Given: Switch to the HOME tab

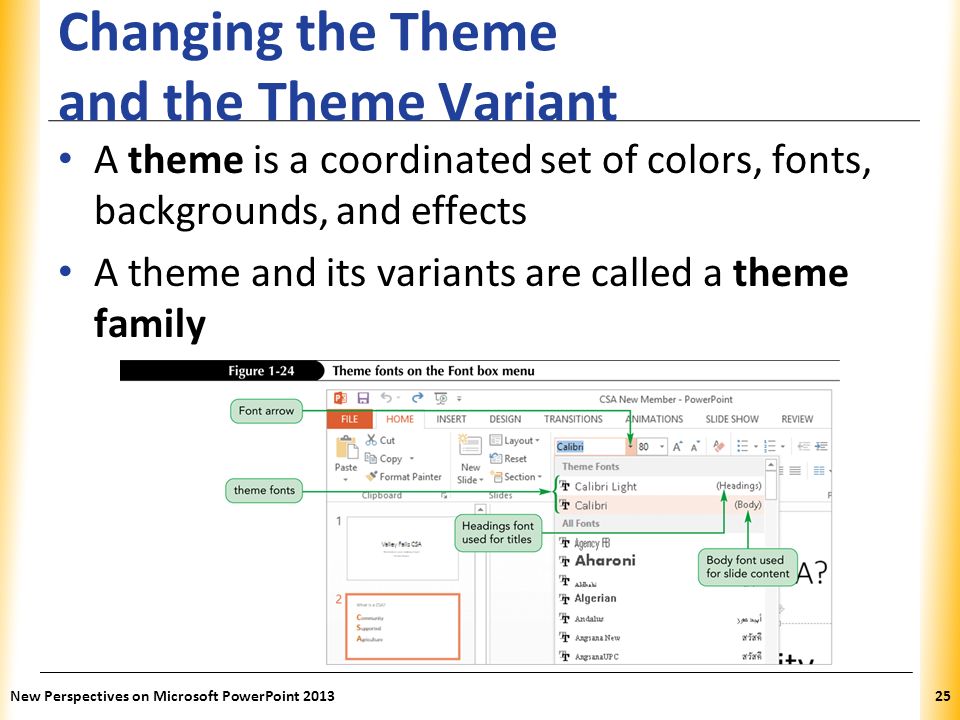Looking at the screenshot, I should (400, 419).
